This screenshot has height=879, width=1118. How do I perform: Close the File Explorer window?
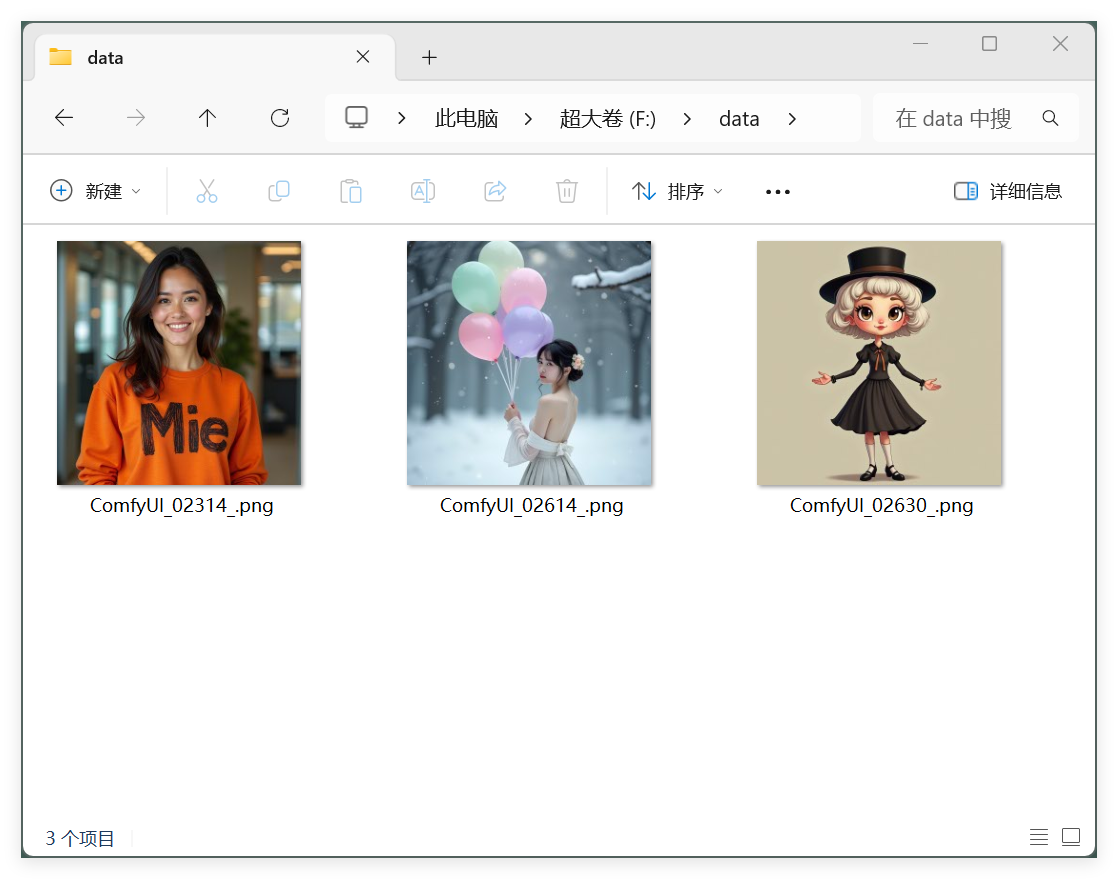pyautogui.click(x=1060, y=43)
